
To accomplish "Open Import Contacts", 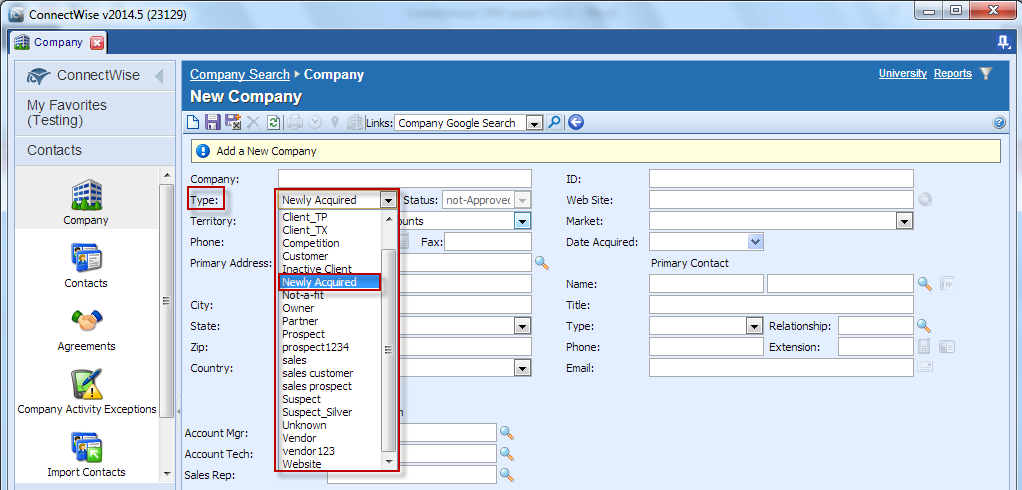I will [x=86, y=455].
